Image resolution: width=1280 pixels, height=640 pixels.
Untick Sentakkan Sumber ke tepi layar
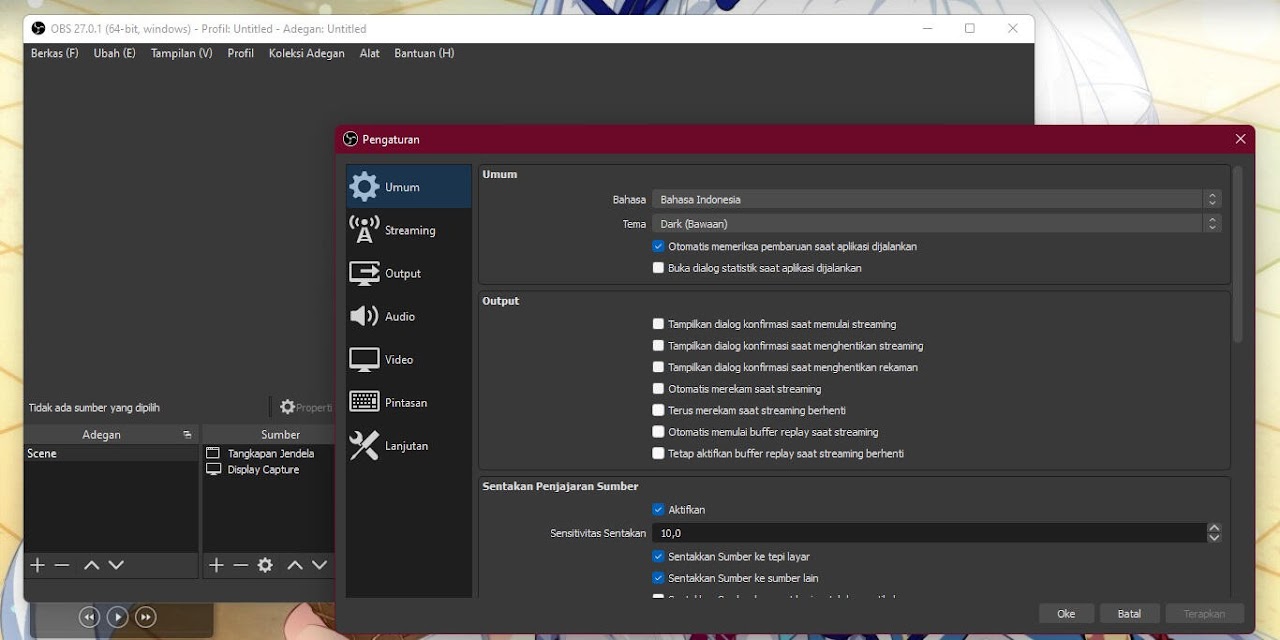[658, 556]
